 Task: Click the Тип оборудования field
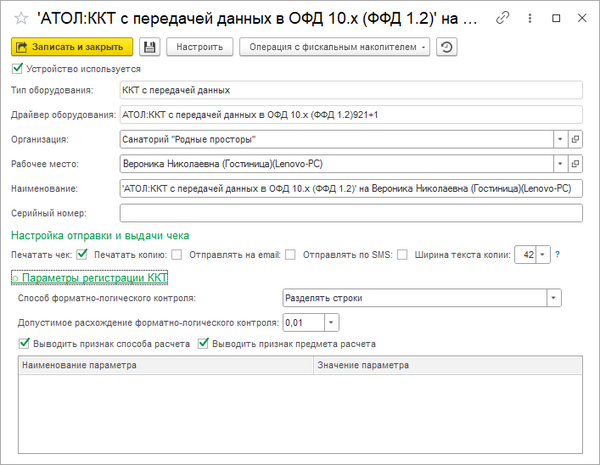click(x=351, y=90)
